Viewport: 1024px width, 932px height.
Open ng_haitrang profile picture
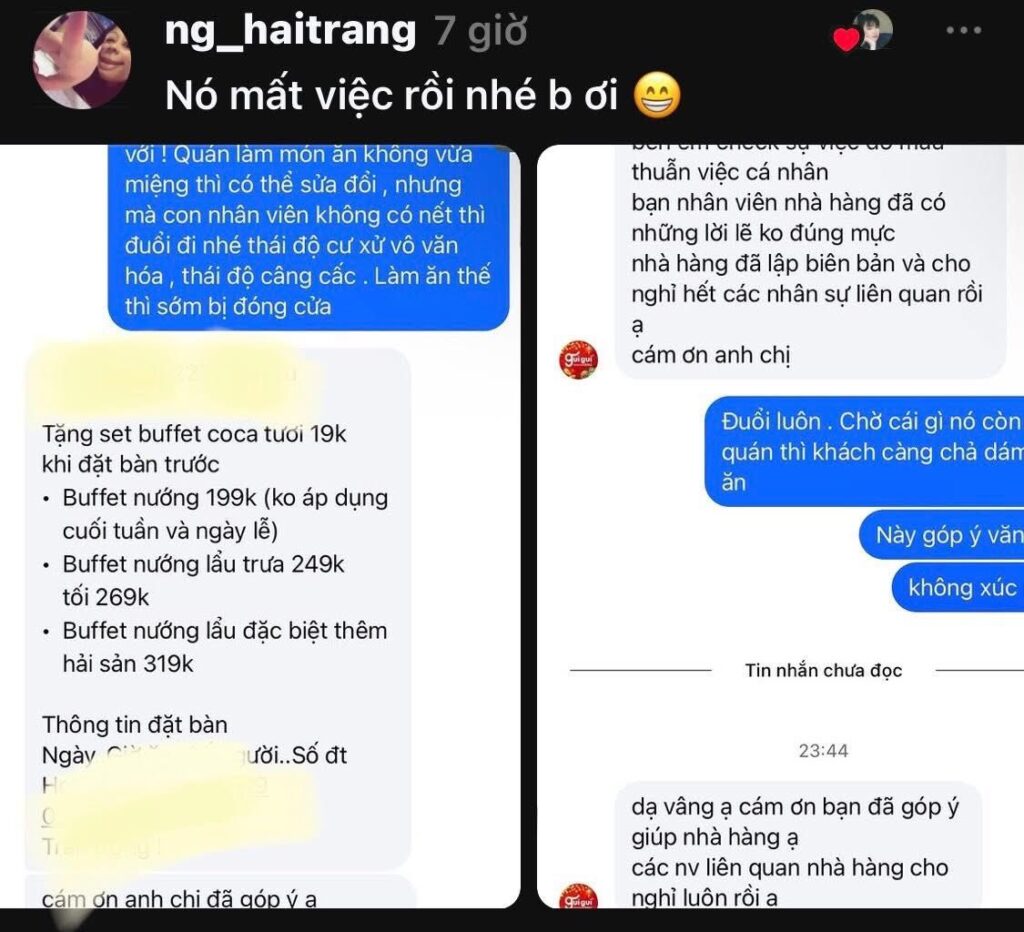coord(82,60)
